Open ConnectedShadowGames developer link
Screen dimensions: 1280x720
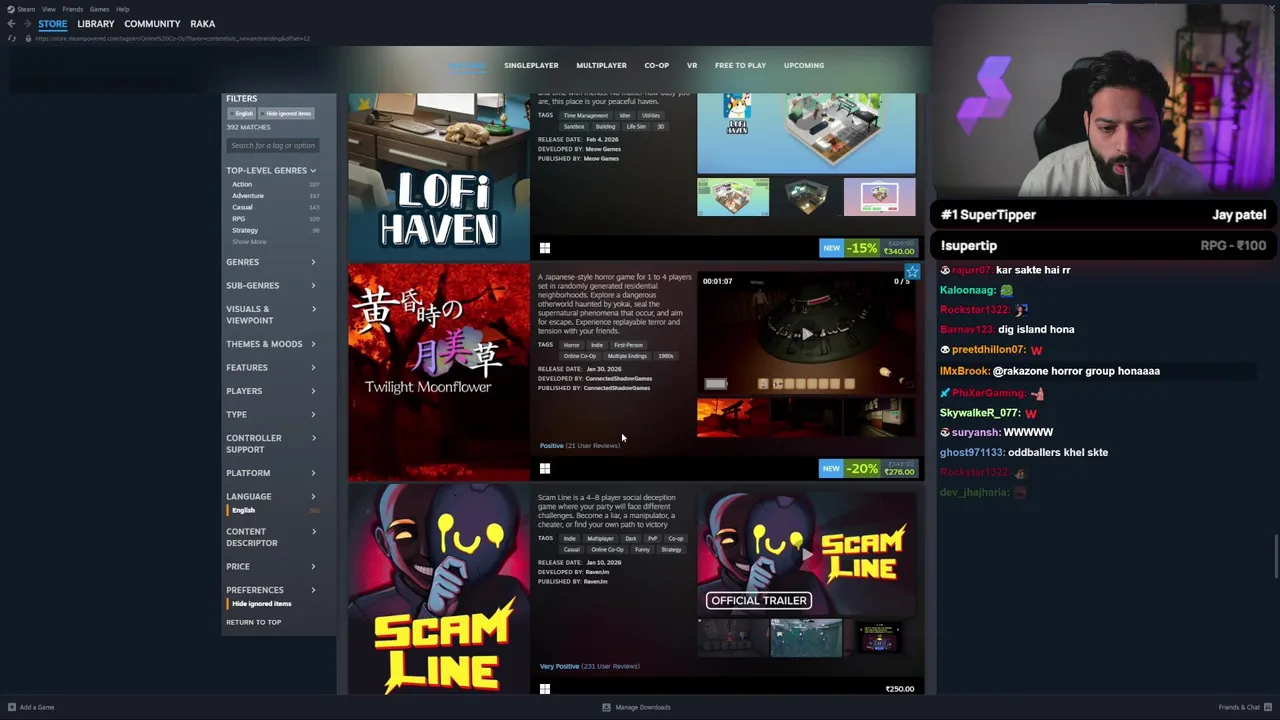[618, 379]
